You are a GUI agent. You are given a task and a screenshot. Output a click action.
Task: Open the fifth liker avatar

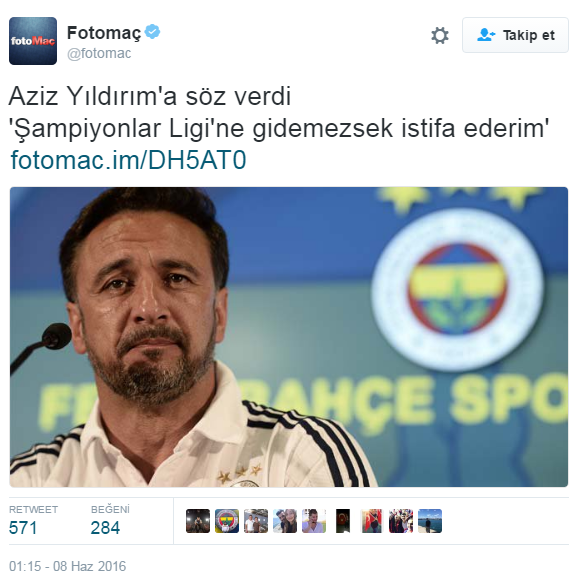click(x=314, y=521)
